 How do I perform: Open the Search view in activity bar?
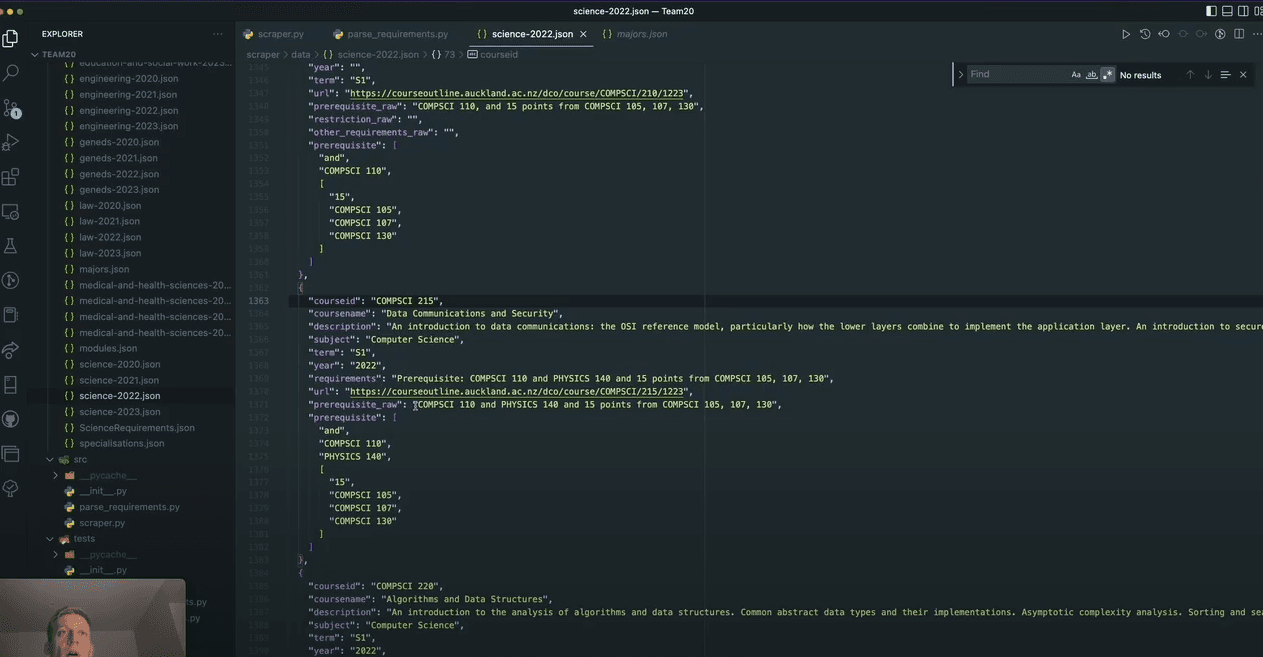pos(11,73)
